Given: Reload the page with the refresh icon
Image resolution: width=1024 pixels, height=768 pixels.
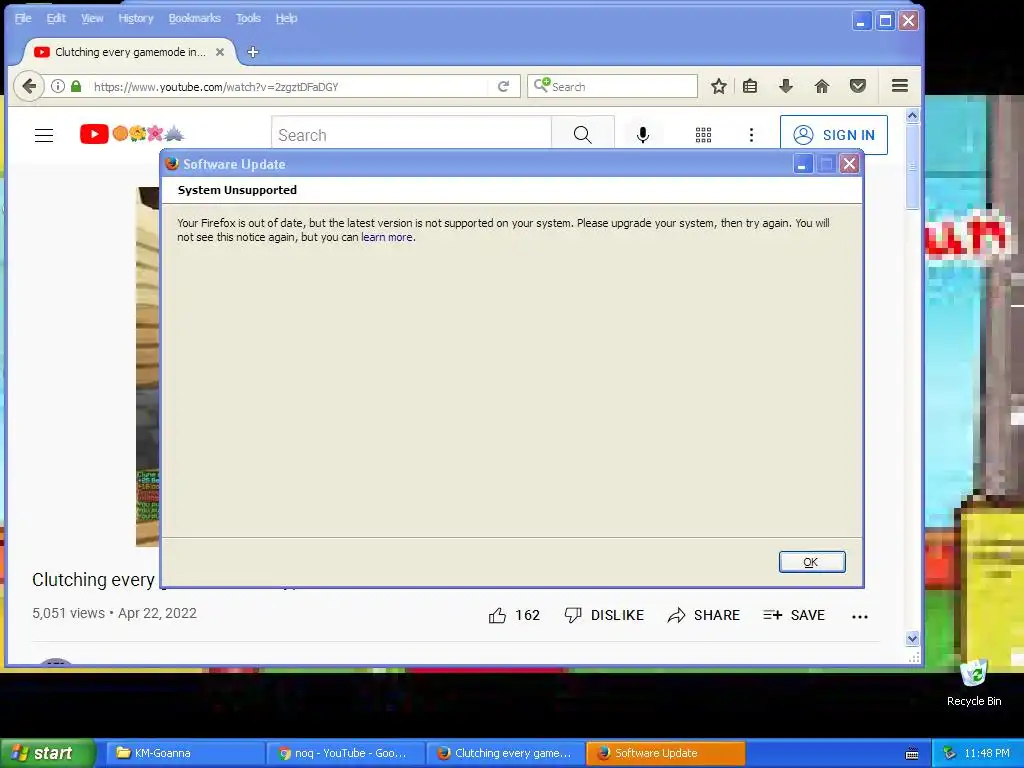Looking at the screenshot, I should (x=504, y=86).
